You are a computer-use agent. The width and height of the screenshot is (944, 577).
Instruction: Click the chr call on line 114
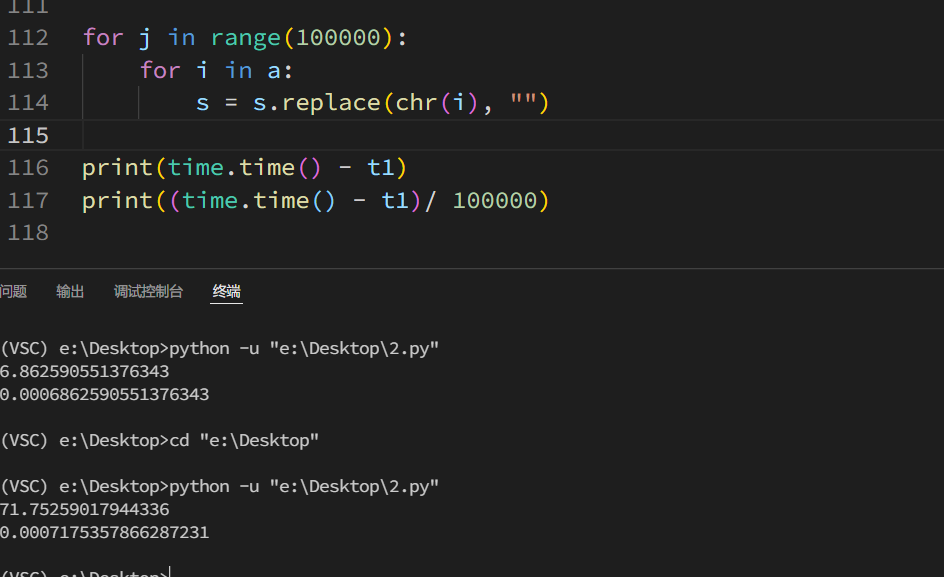tap(416, 103)
